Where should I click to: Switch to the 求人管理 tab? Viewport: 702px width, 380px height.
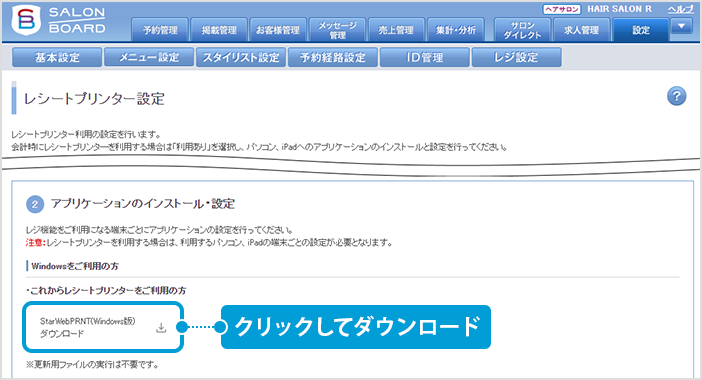(x=581, y=30)
